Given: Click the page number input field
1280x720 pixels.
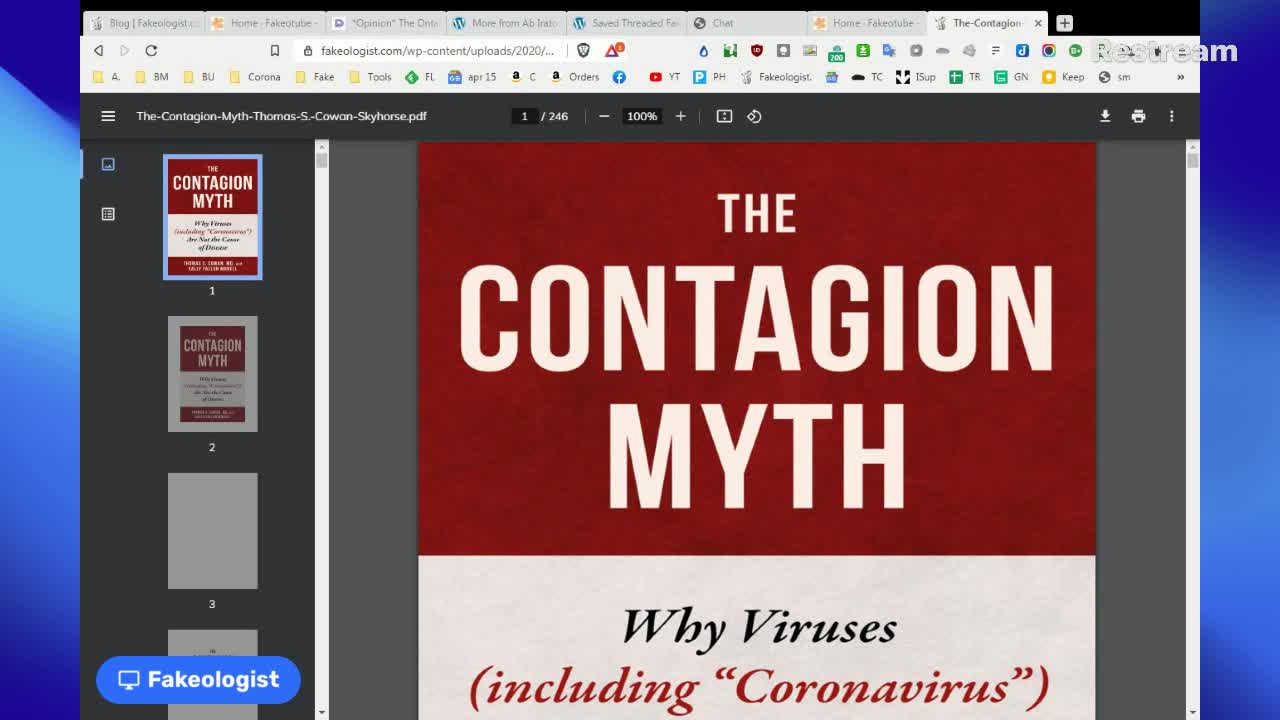Looking at the screenshot, I should pos(524,116).
